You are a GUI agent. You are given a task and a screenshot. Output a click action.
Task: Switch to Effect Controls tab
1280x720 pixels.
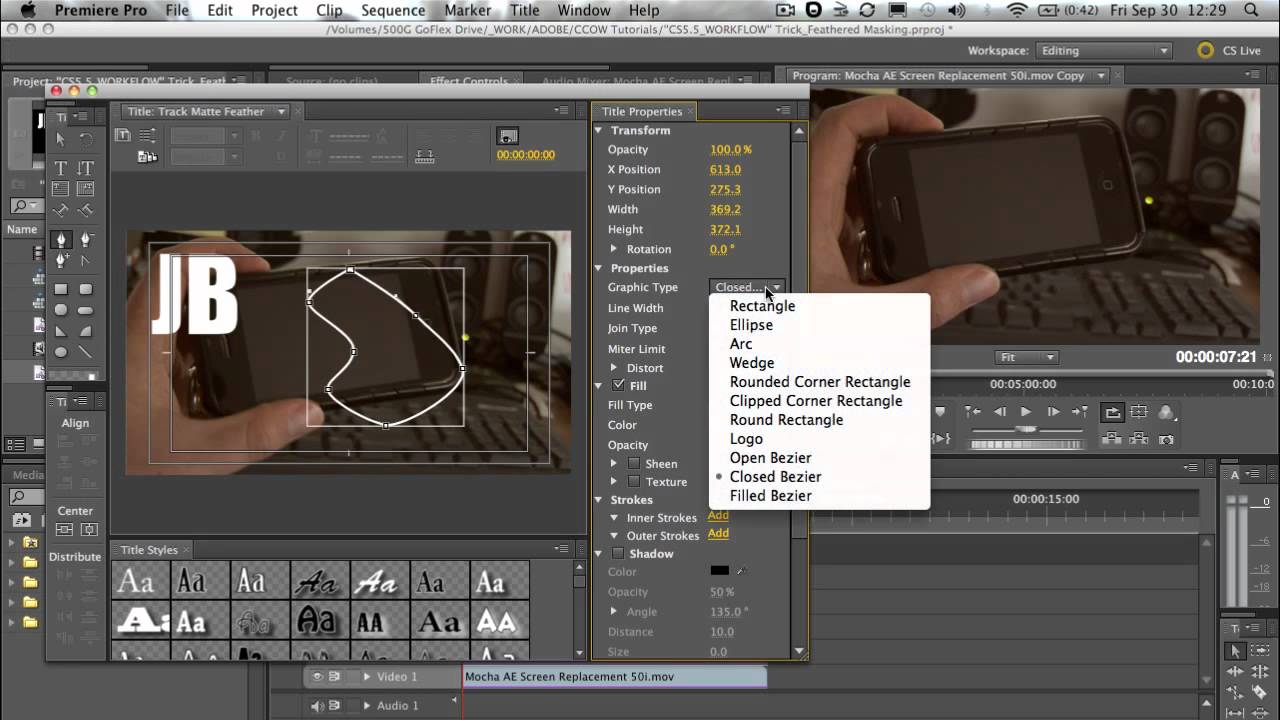[x=469, y=81]
